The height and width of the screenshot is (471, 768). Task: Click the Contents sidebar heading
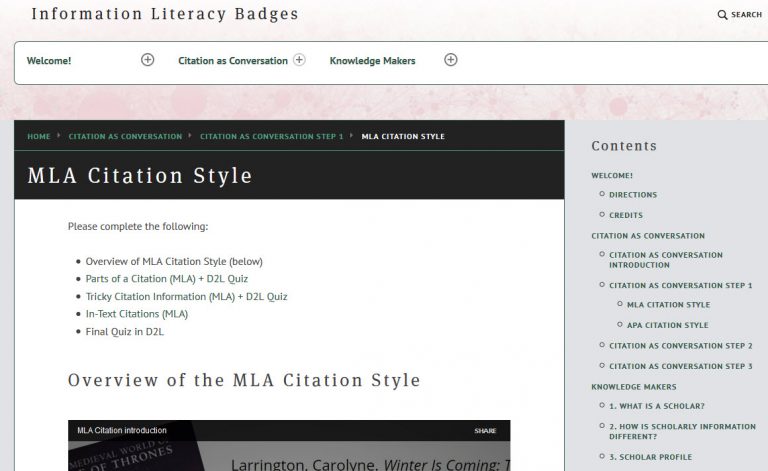(624, 146)
